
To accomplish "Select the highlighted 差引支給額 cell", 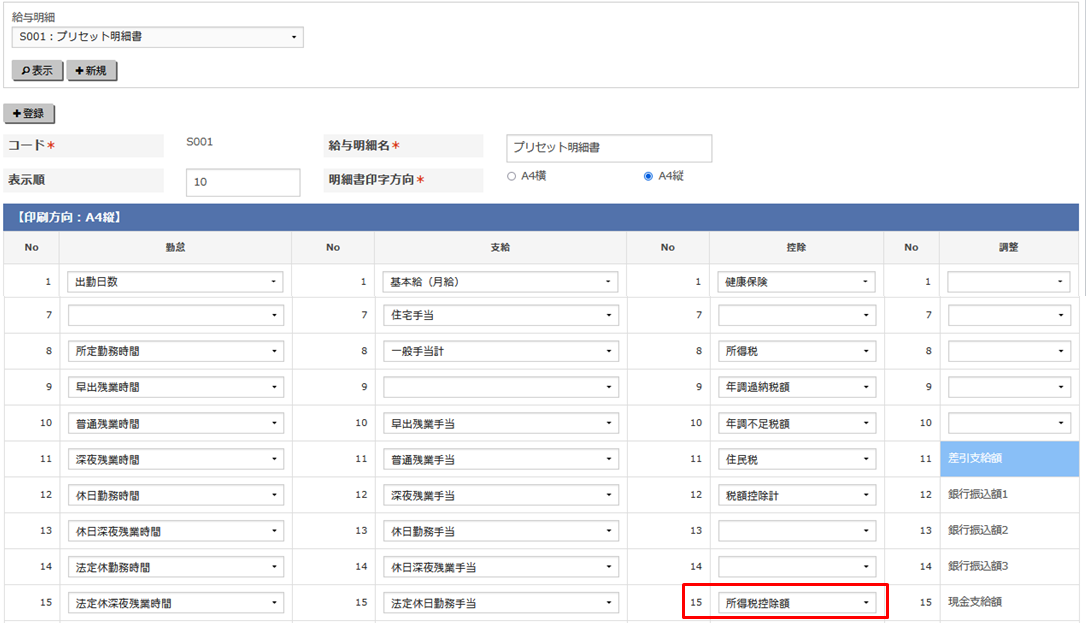I will pos(1009,458).
